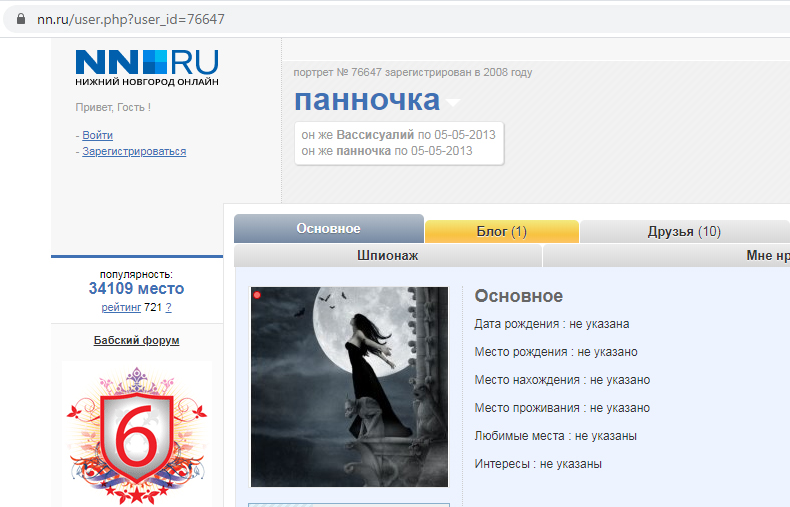This screenshot has width=790, height=507.
Task: Click the популярность: label
Action: click(x=136, y=275)
